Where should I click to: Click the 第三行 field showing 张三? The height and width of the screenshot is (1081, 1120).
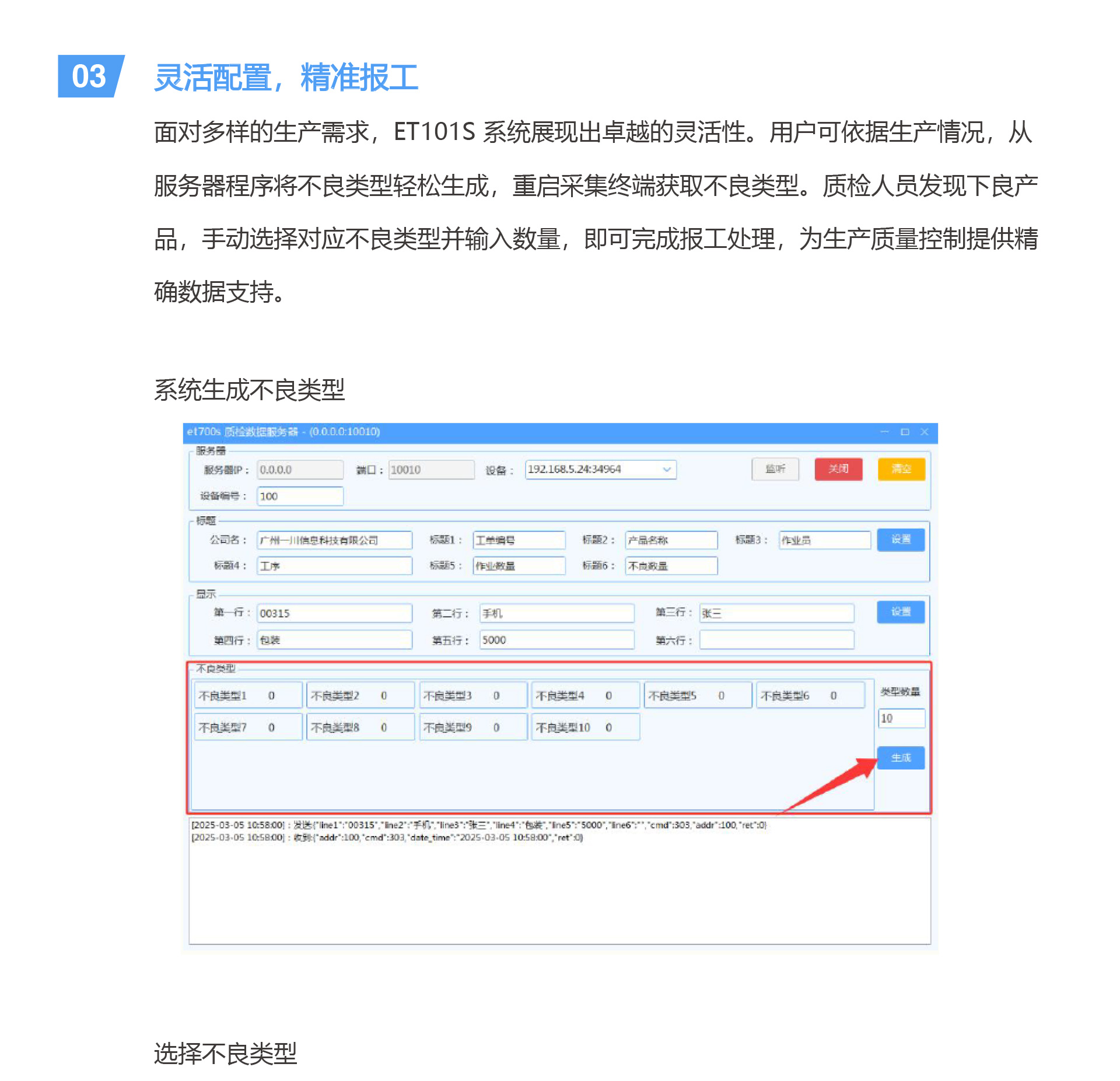pyautogui.click(x=777, y=614)
